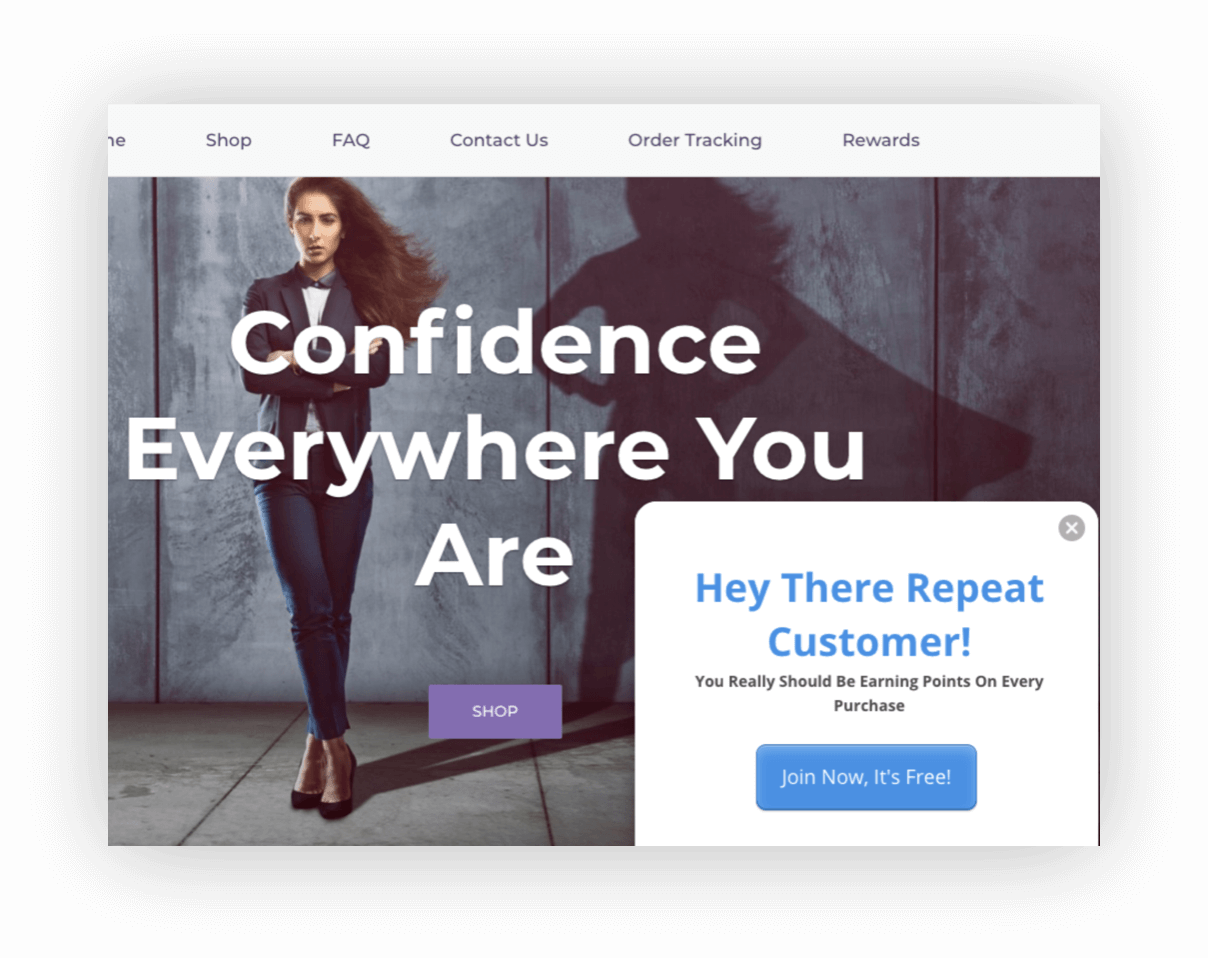Close the repeat customer popup

tap(1071, 528)
